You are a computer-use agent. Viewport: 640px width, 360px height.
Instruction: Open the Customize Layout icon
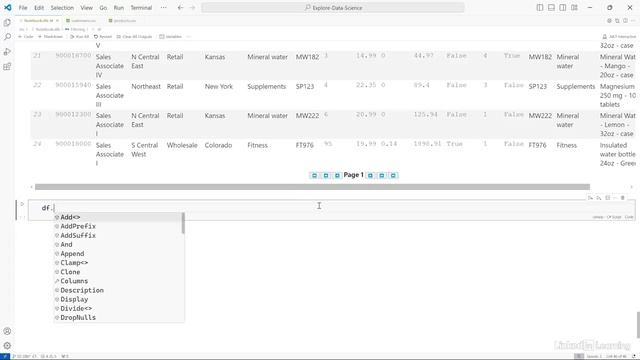(574, 8)
